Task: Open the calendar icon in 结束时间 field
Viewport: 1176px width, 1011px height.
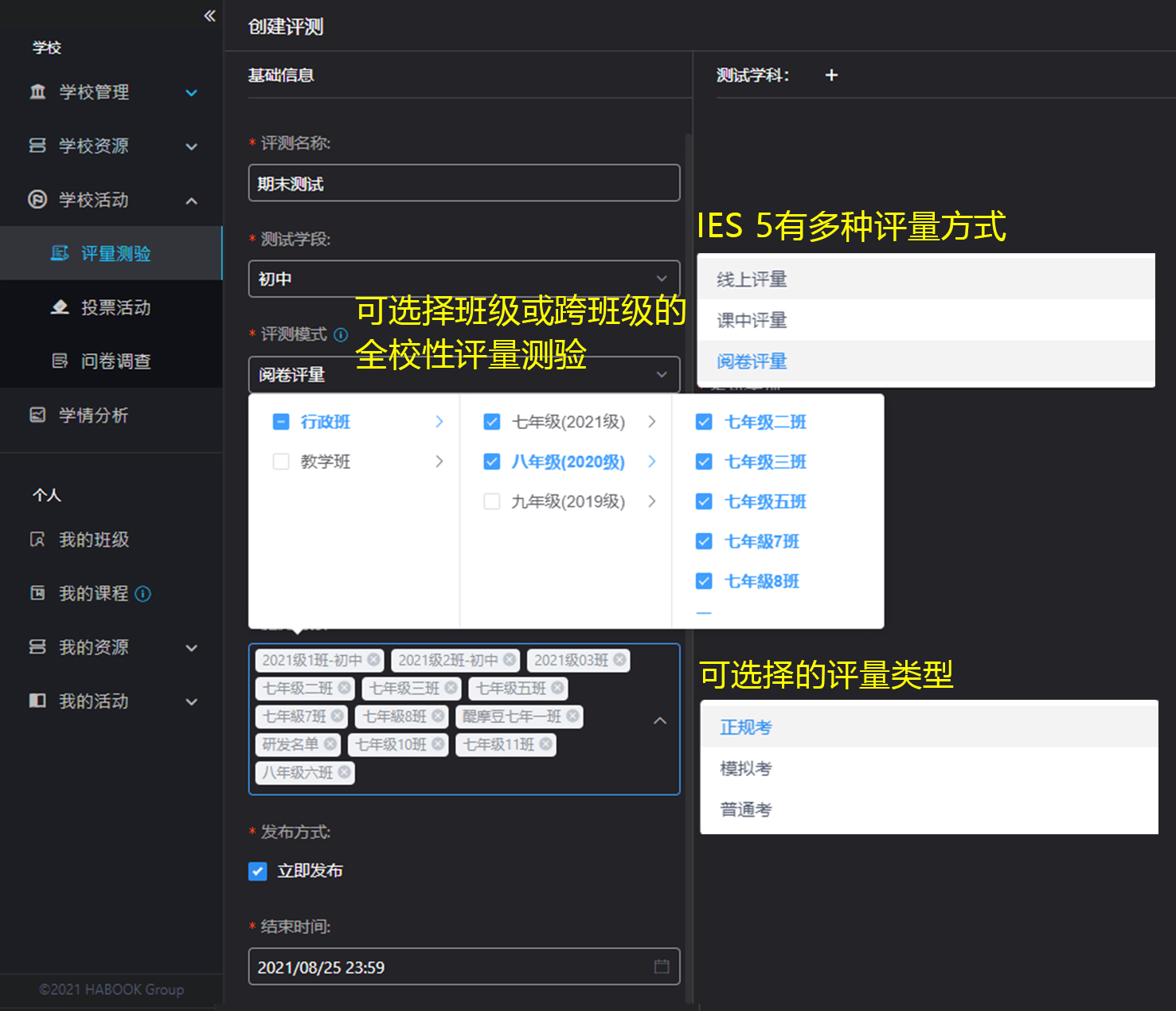Action: click(x=661, y=966)
